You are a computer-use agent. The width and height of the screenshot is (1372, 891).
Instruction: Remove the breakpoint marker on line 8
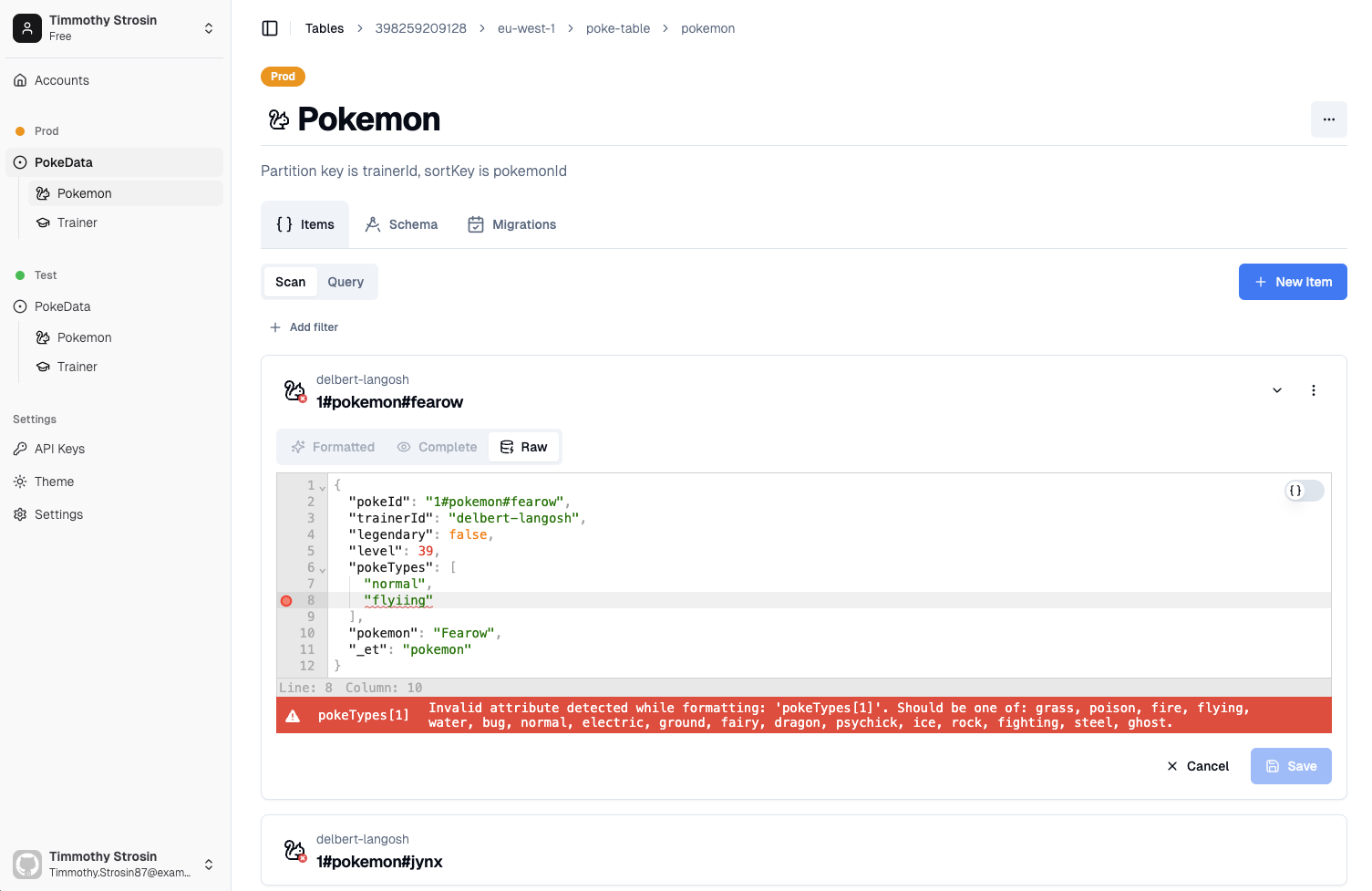pos(286,600)
